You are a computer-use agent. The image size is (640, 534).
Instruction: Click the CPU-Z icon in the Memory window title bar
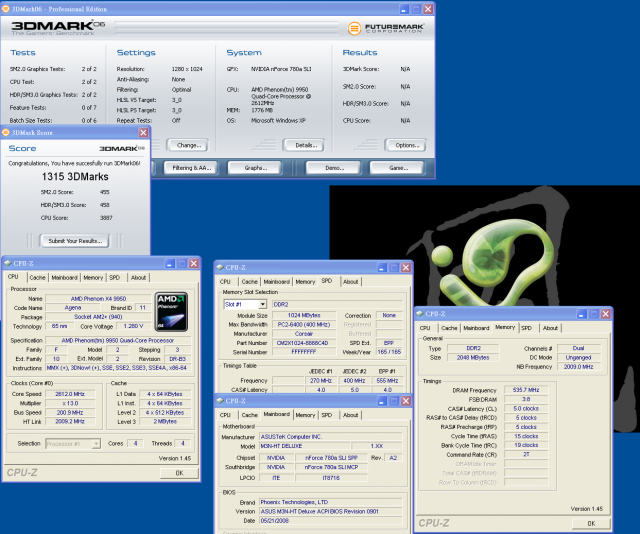coord(420,314)
